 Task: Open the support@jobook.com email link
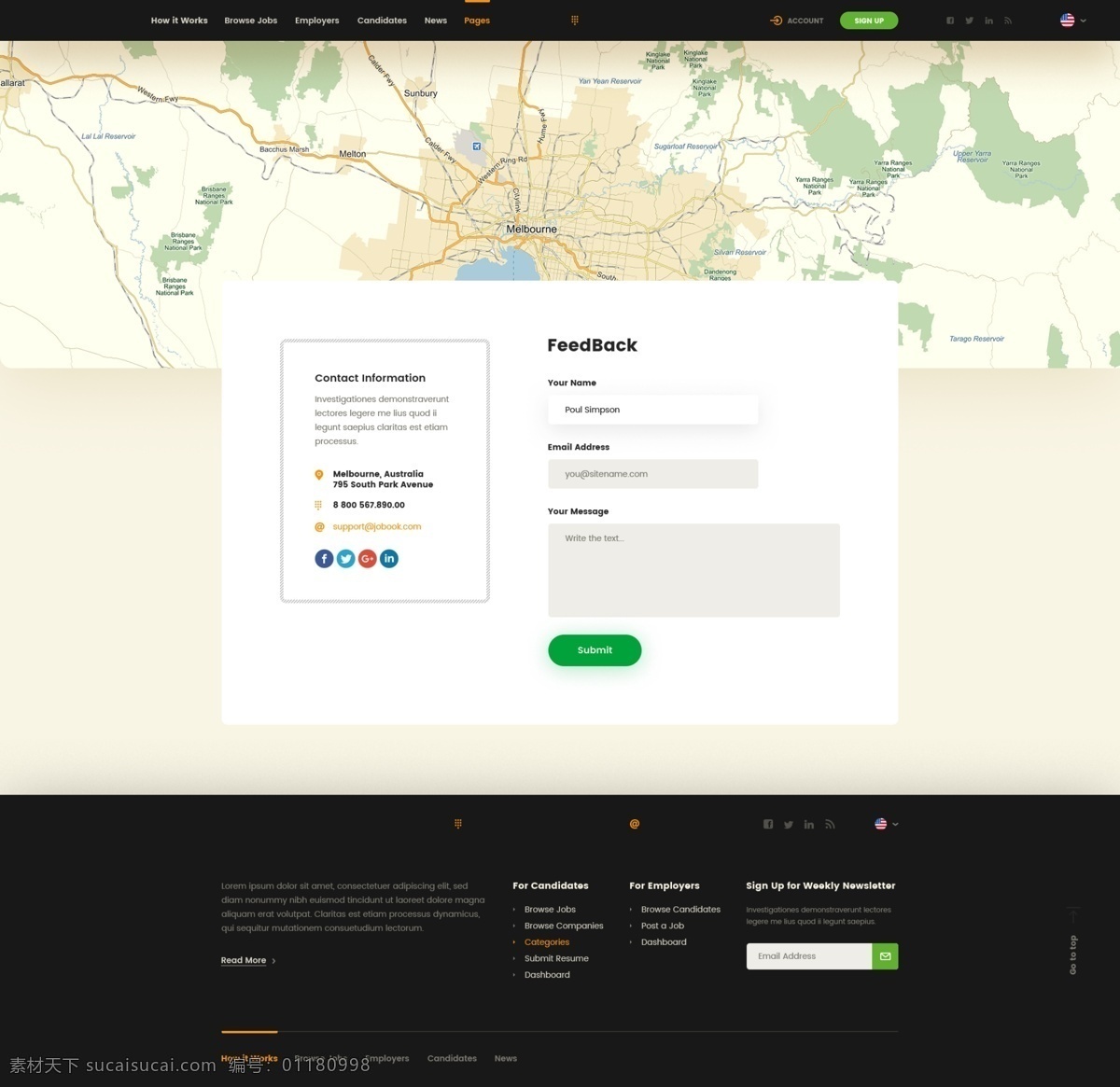pos(377,527)
